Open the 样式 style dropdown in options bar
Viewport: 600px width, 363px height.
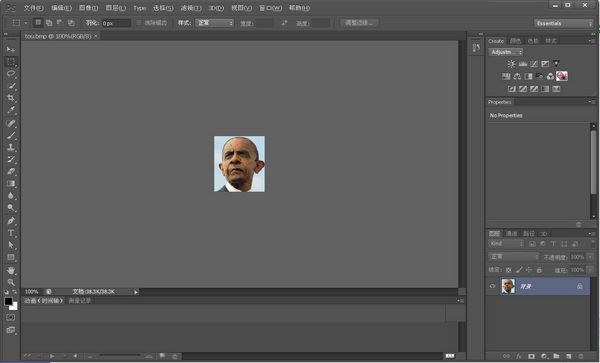214,23
